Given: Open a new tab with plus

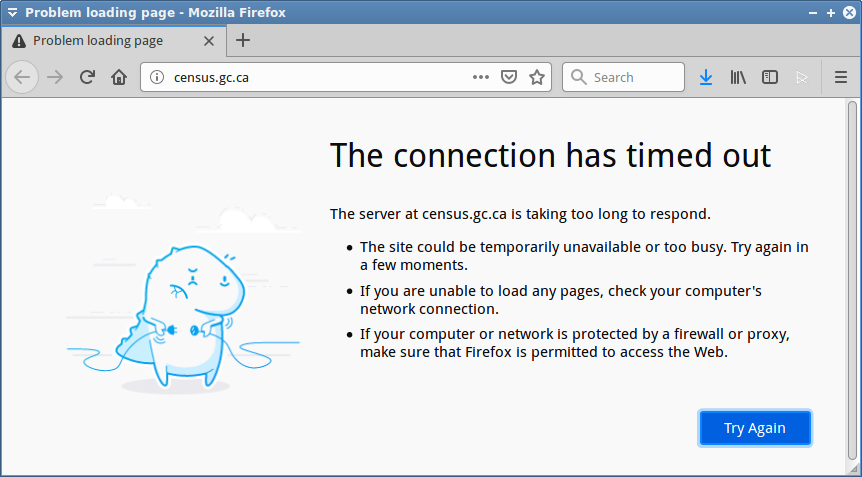Looking at the screenshot, I should point(242,41).
